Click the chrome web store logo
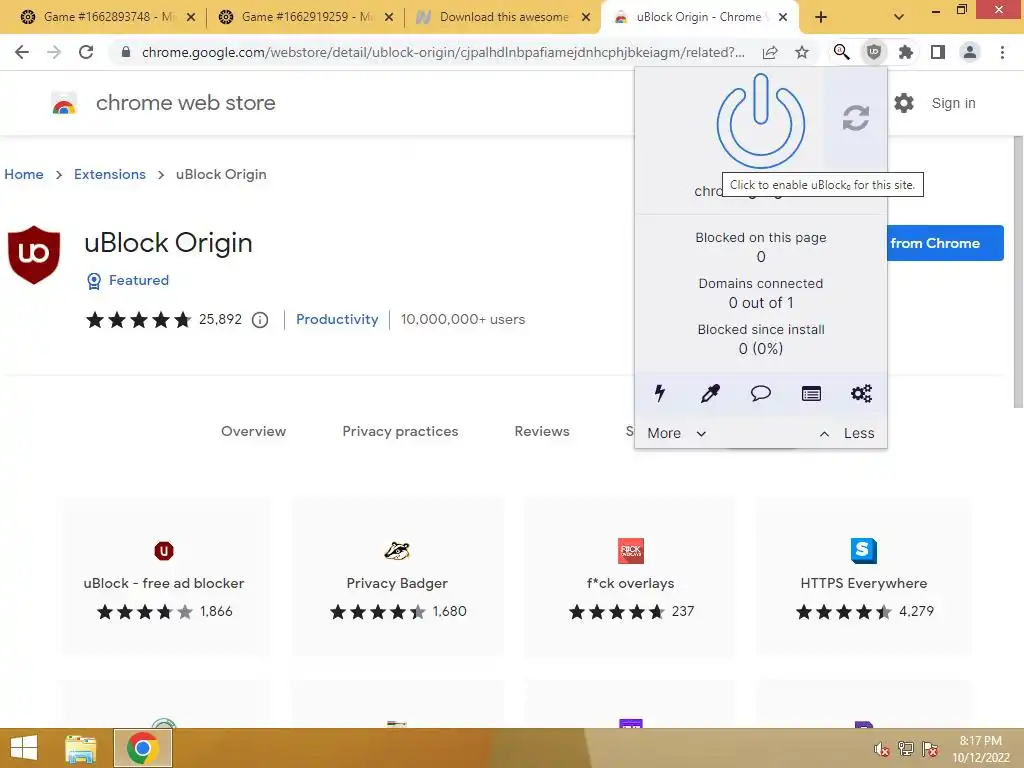 (64, 103)
